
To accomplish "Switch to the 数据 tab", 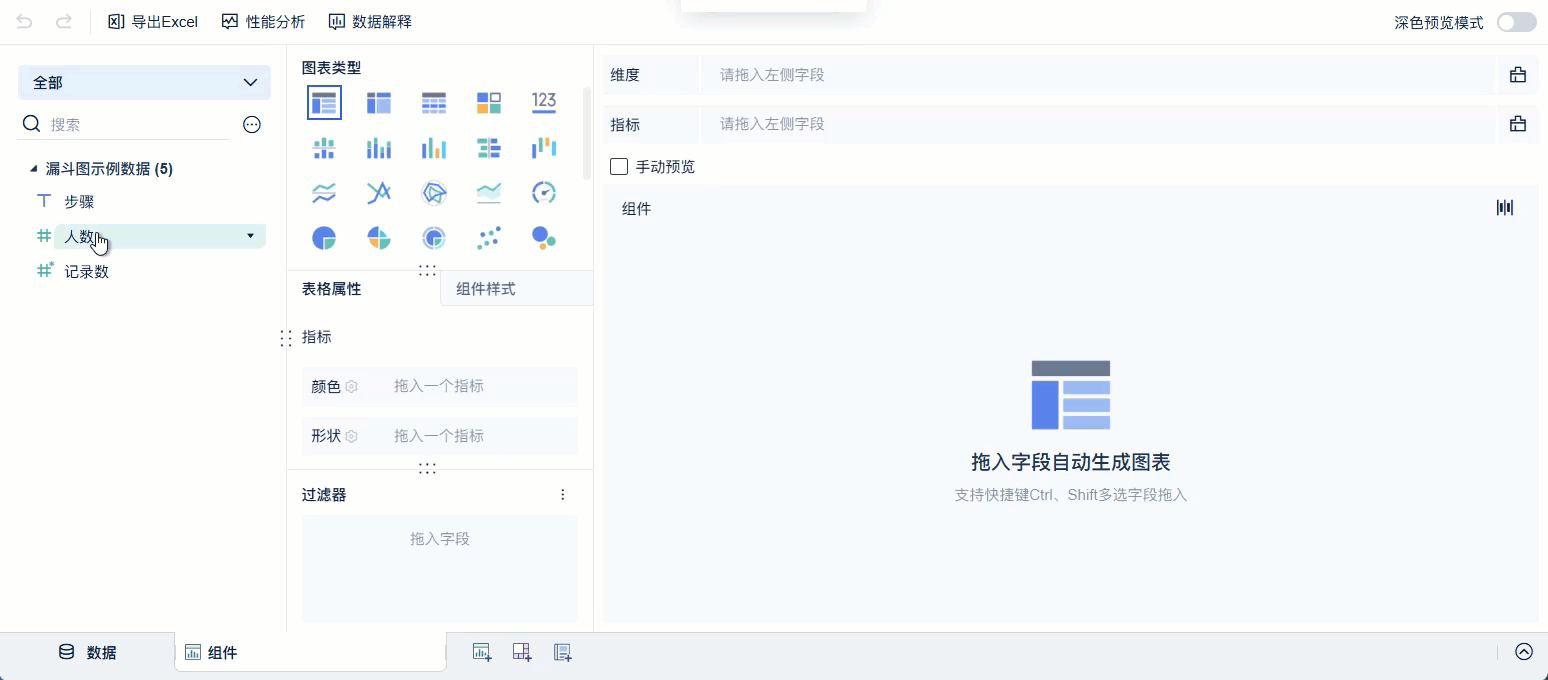I will [x=88, y=652].
